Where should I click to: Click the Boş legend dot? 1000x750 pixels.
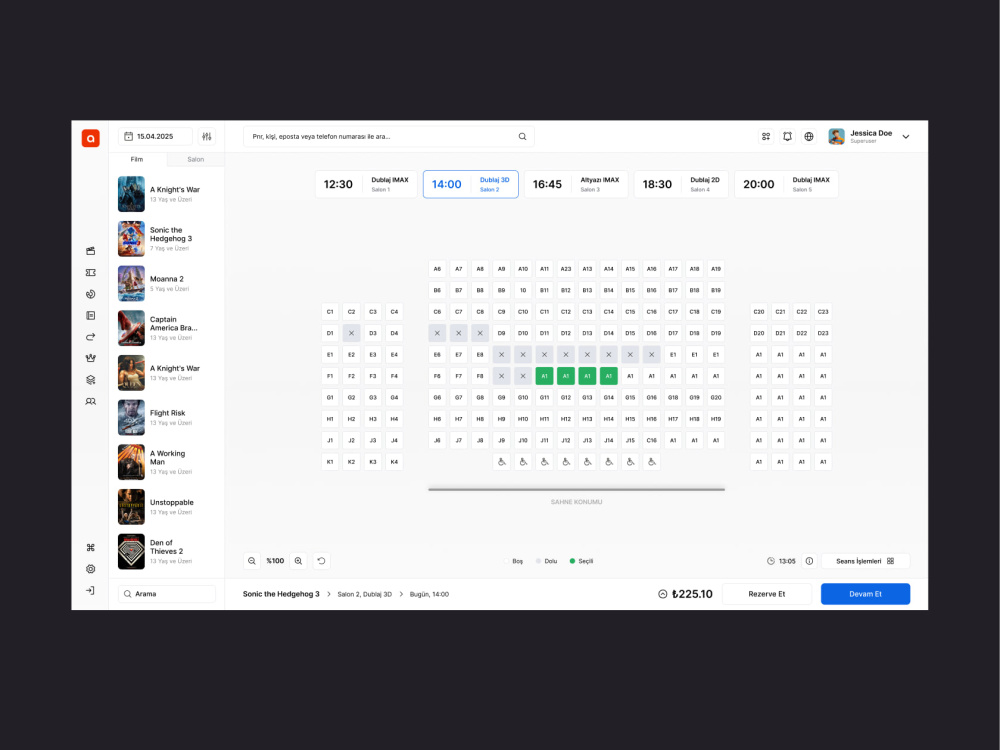[506, 561]
